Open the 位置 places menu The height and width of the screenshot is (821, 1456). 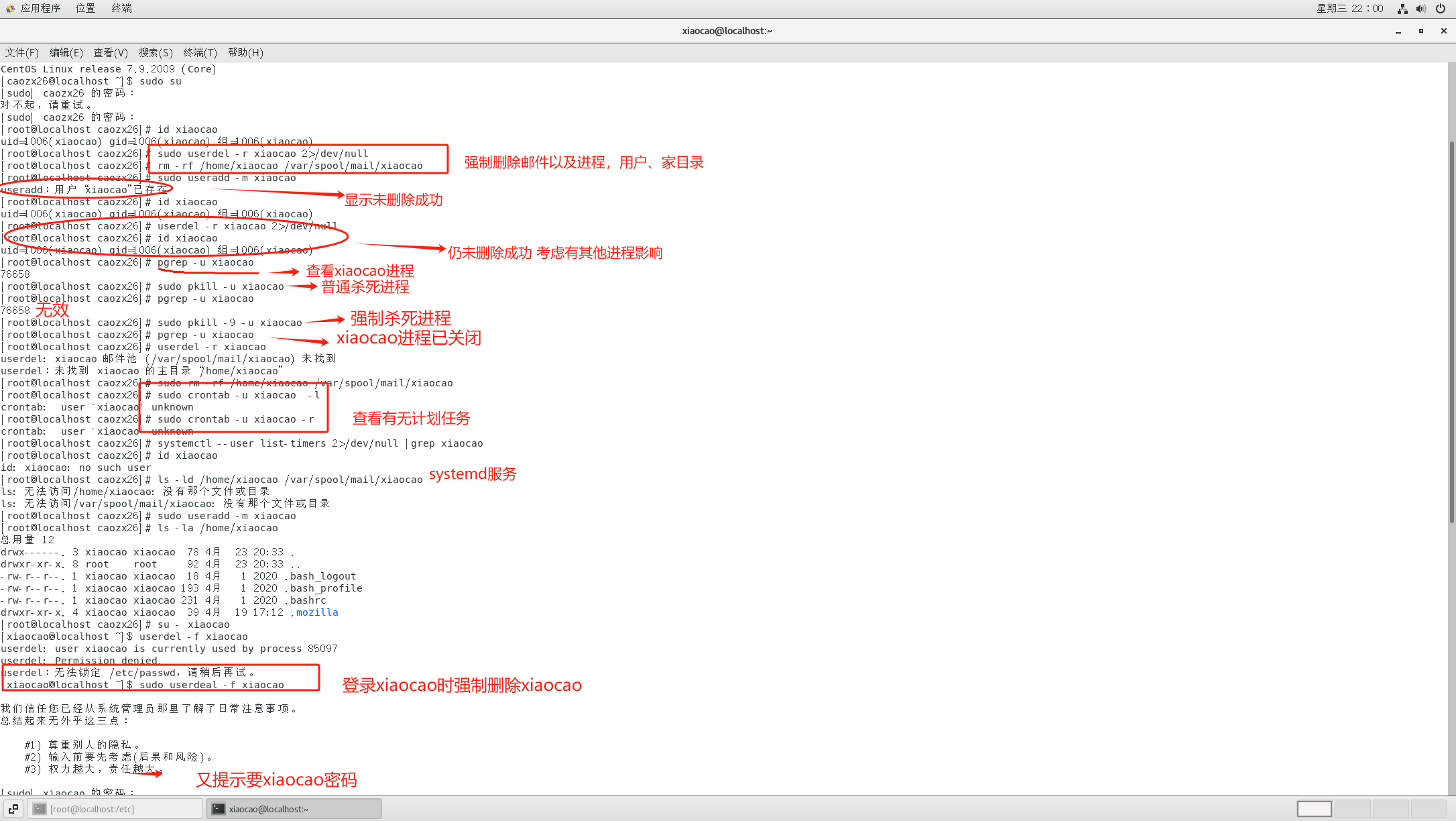click(85, 8)
